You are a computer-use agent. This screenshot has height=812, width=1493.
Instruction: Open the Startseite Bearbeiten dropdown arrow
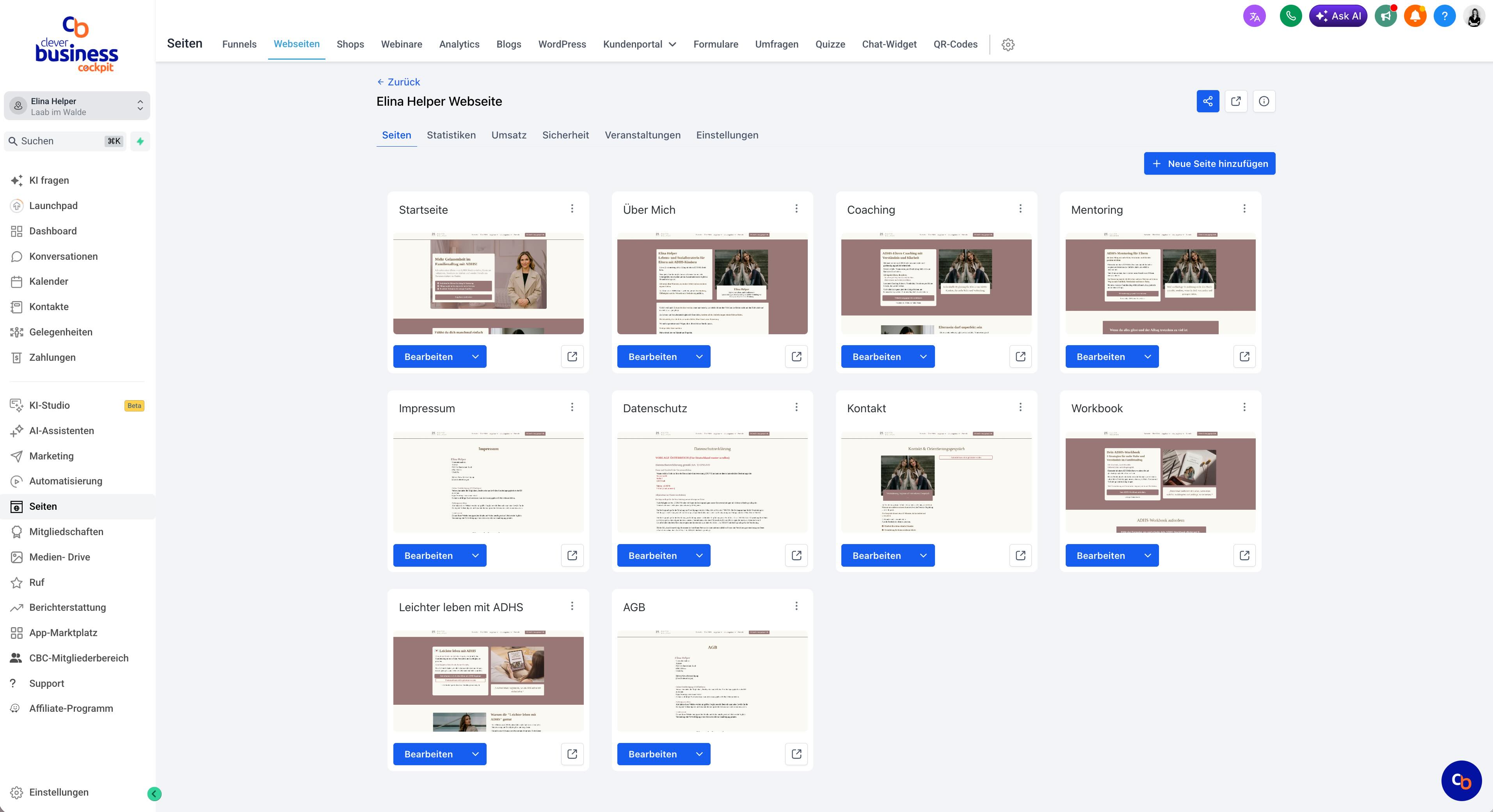475,357
